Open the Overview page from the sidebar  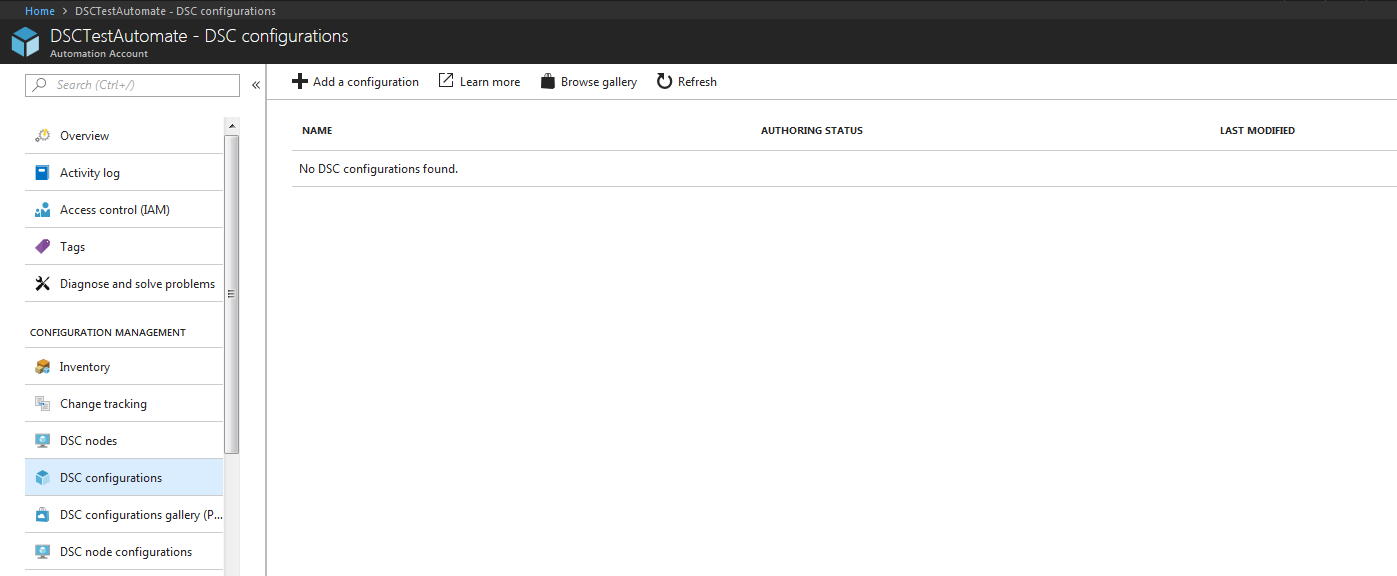[83, 135]
